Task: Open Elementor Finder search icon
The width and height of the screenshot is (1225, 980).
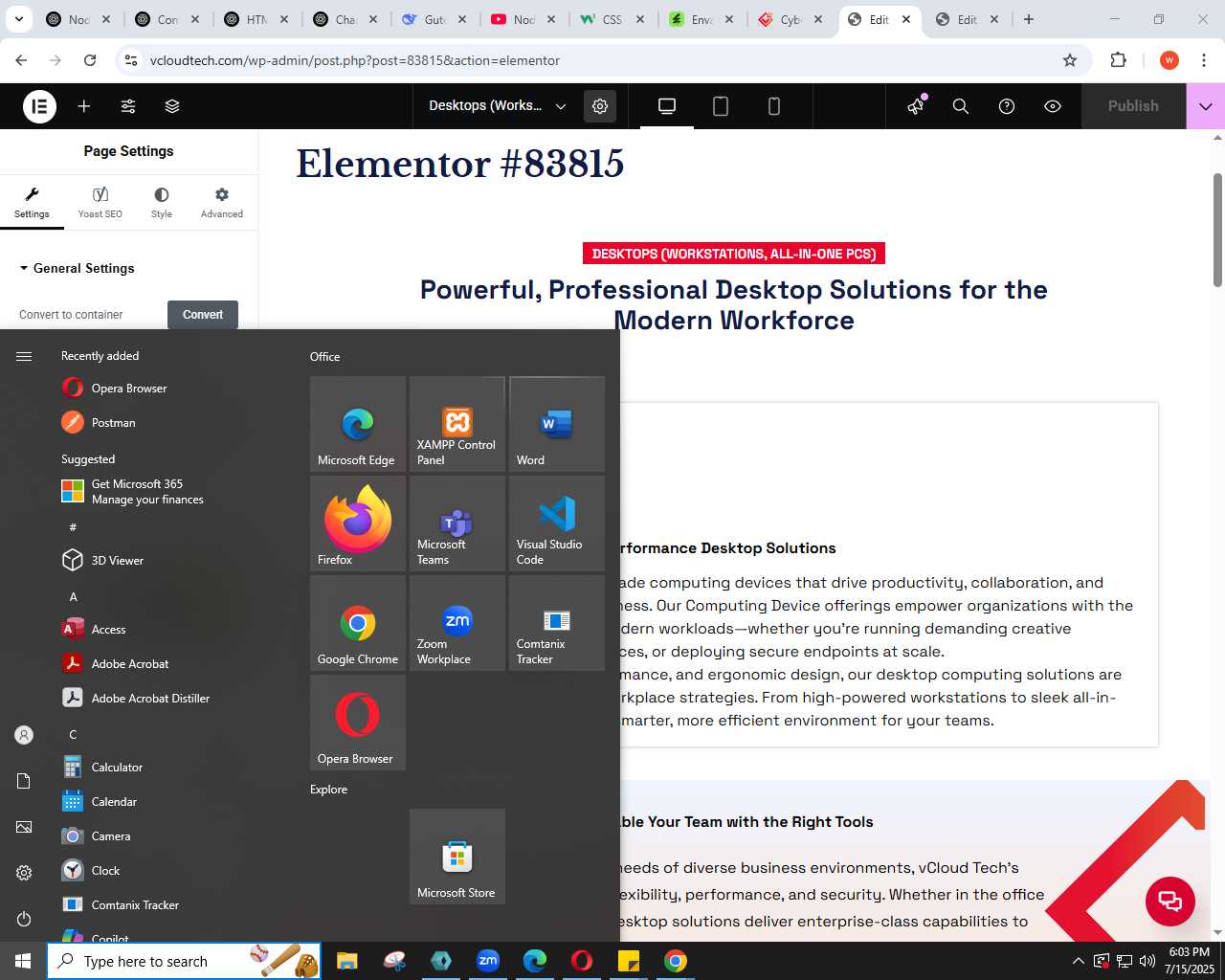Action: point(961,106)
